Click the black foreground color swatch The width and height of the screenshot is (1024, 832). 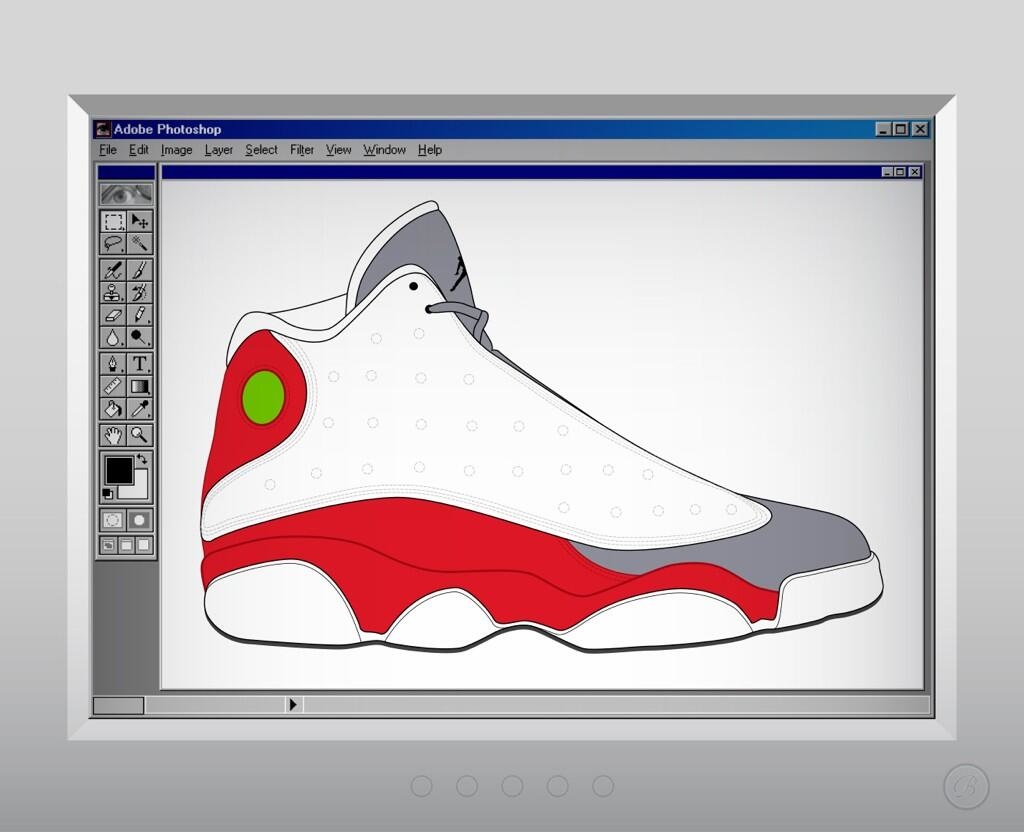[x=120, y=470]
